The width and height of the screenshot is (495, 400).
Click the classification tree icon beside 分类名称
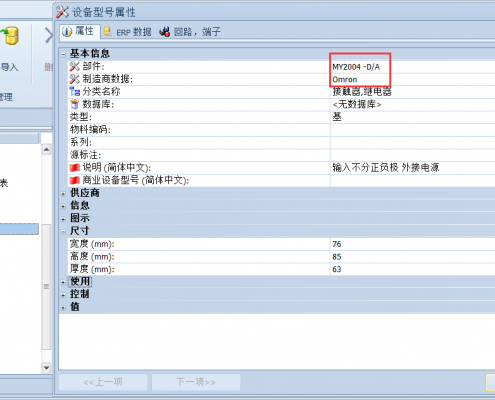pos(74,92)
